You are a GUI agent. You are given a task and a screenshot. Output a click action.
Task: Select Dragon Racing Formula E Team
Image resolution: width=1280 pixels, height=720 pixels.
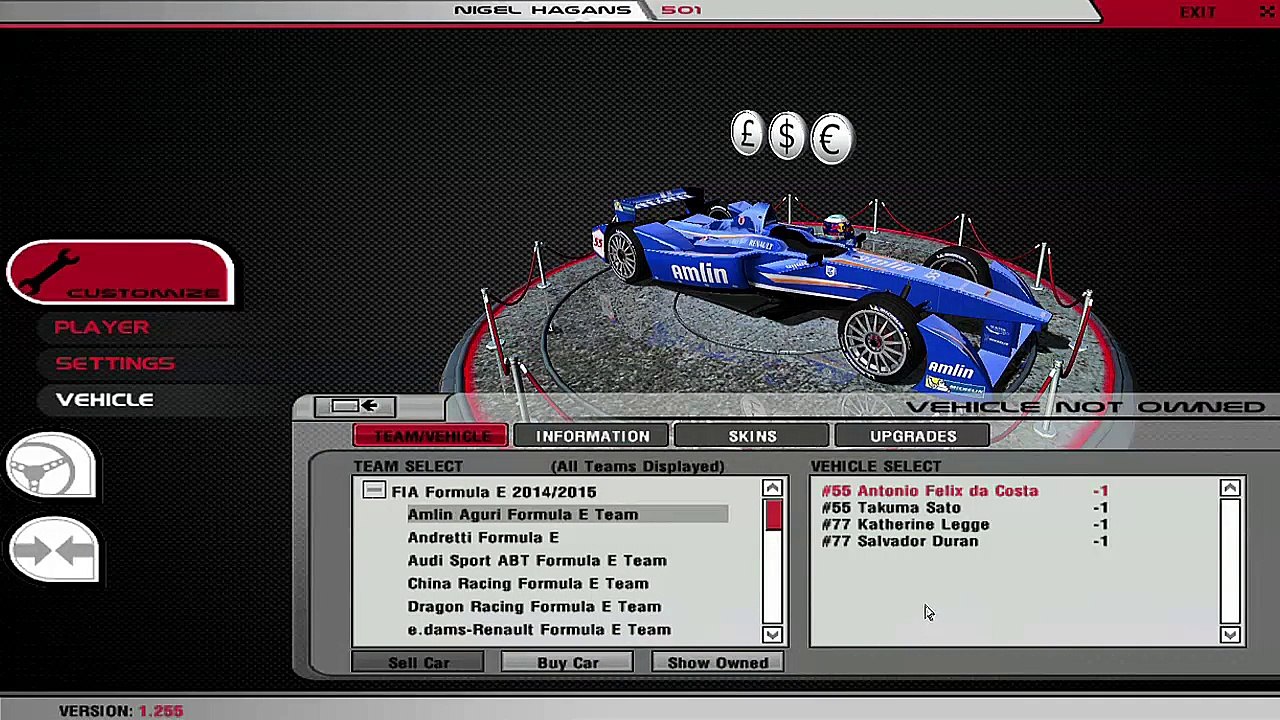pyautogui.click(x=534, y=606)
